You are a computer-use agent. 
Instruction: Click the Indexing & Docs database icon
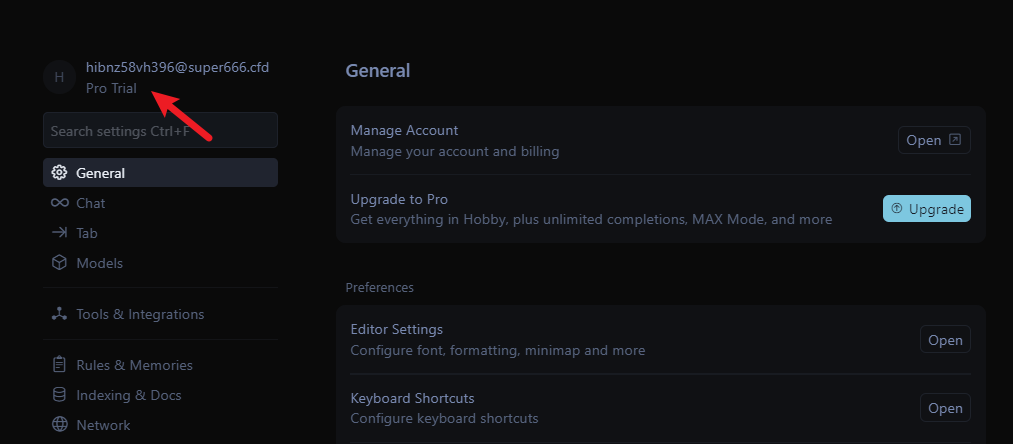(59, 395)
